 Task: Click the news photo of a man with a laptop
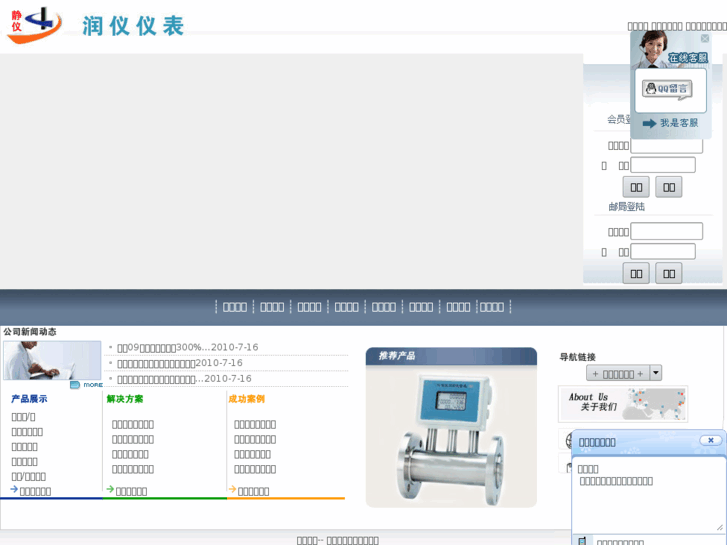click(x=52, y=360)
